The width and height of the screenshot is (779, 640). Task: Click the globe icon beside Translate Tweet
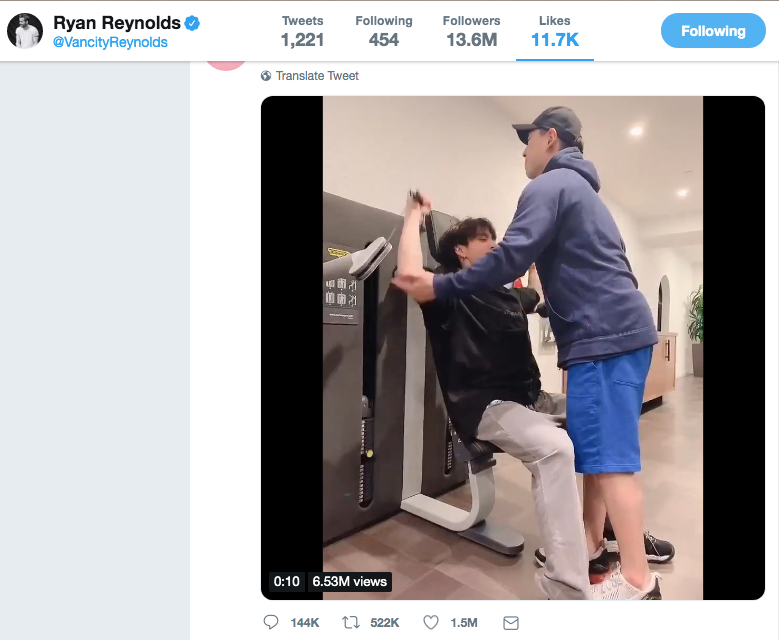point(266,76)
